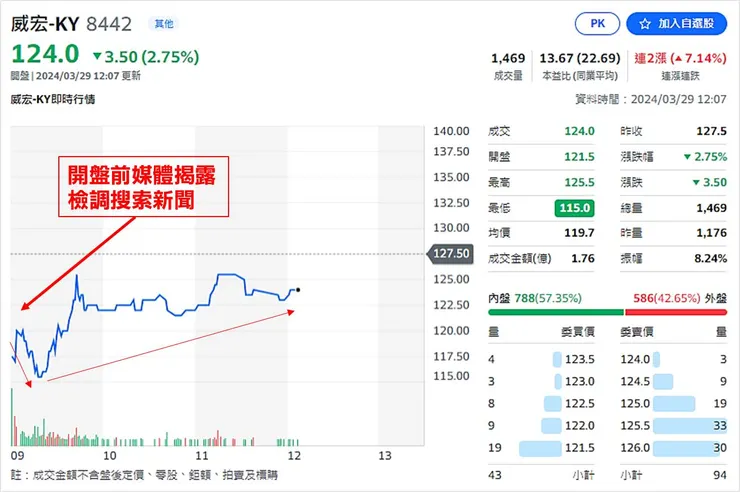Click ask price 124.0 in order book

tap(635, 359)
